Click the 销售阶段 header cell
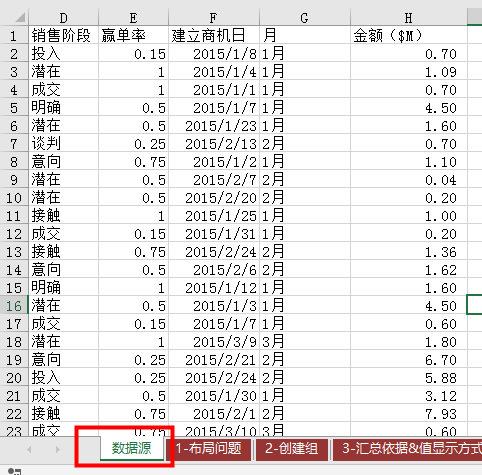This screenshot has width=482, height=475. (x=63, y=36)
